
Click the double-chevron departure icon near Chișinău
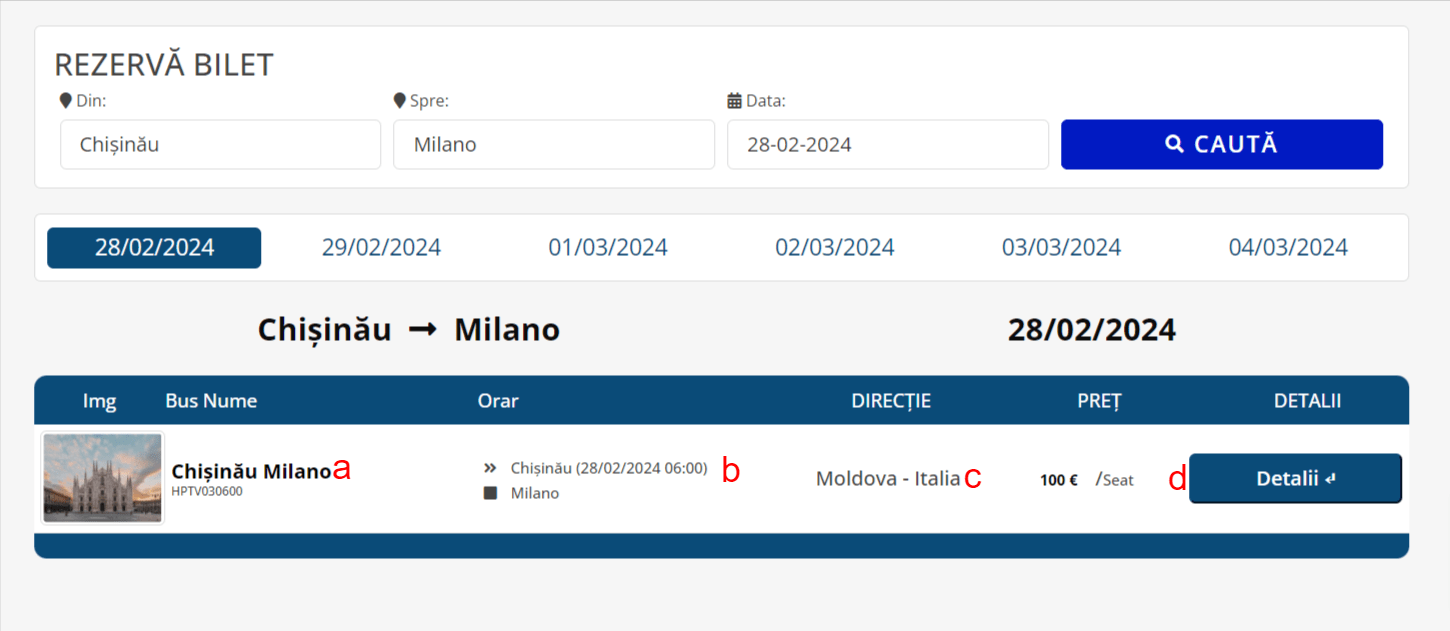[x=490, y=468]
